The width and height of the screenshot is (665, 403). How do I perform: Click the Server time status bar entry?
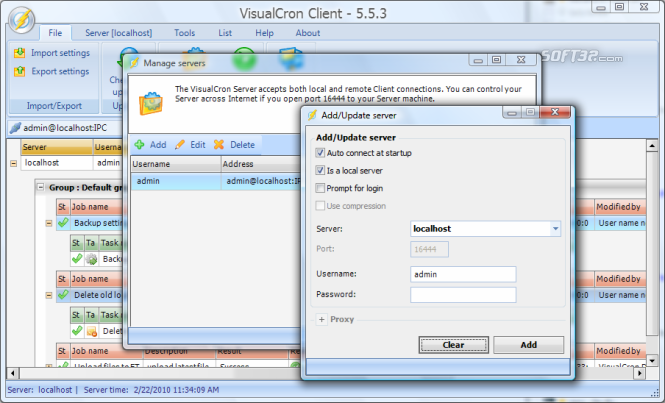pyautogui.click(x=151, y=390)
